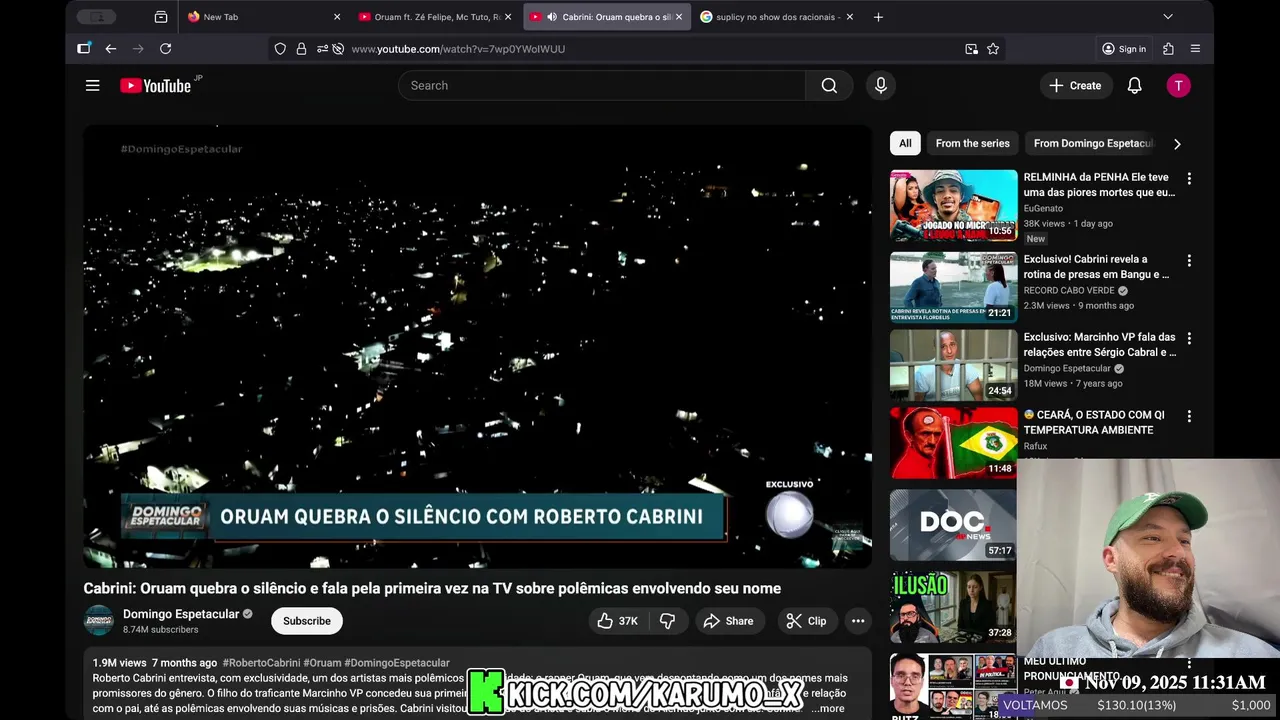Viewport: 1280px width, 720px height.
Task: Subscribe to Domingo Espetacular
Action: point(307,621)
